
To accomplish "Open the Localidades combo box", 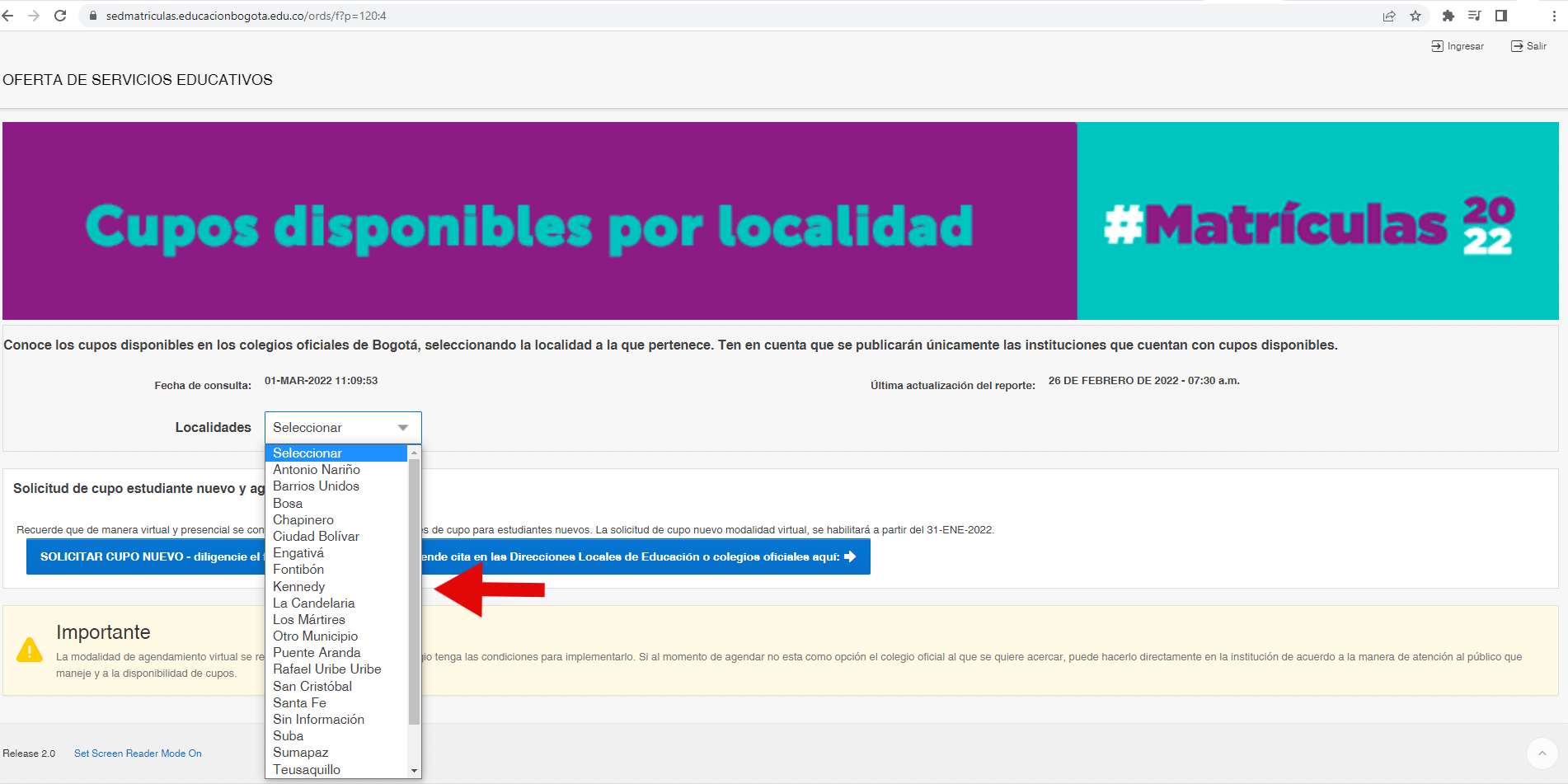I will 343,428.
